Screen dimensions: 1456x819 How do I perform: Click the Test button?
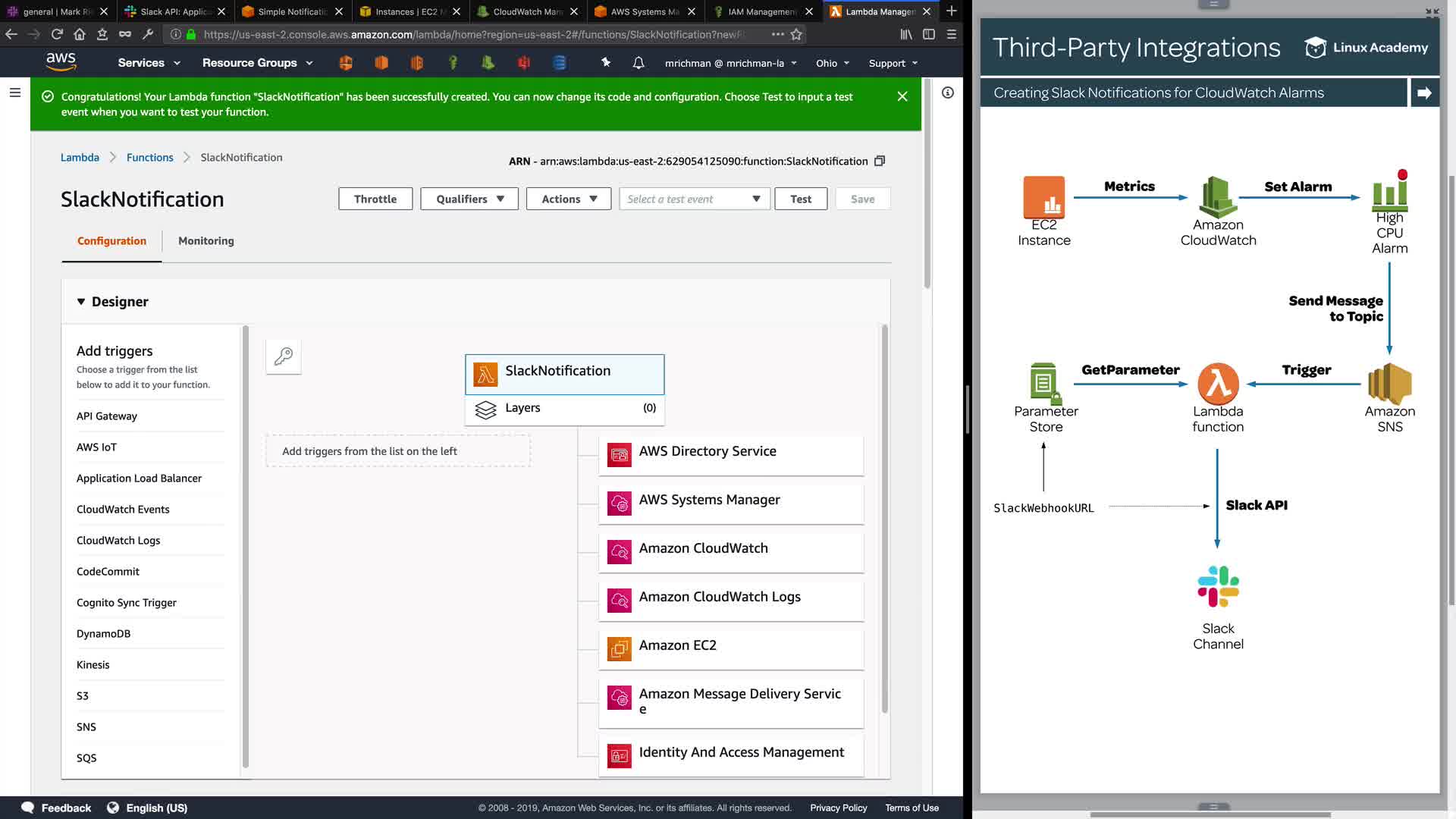coord(801,199)
